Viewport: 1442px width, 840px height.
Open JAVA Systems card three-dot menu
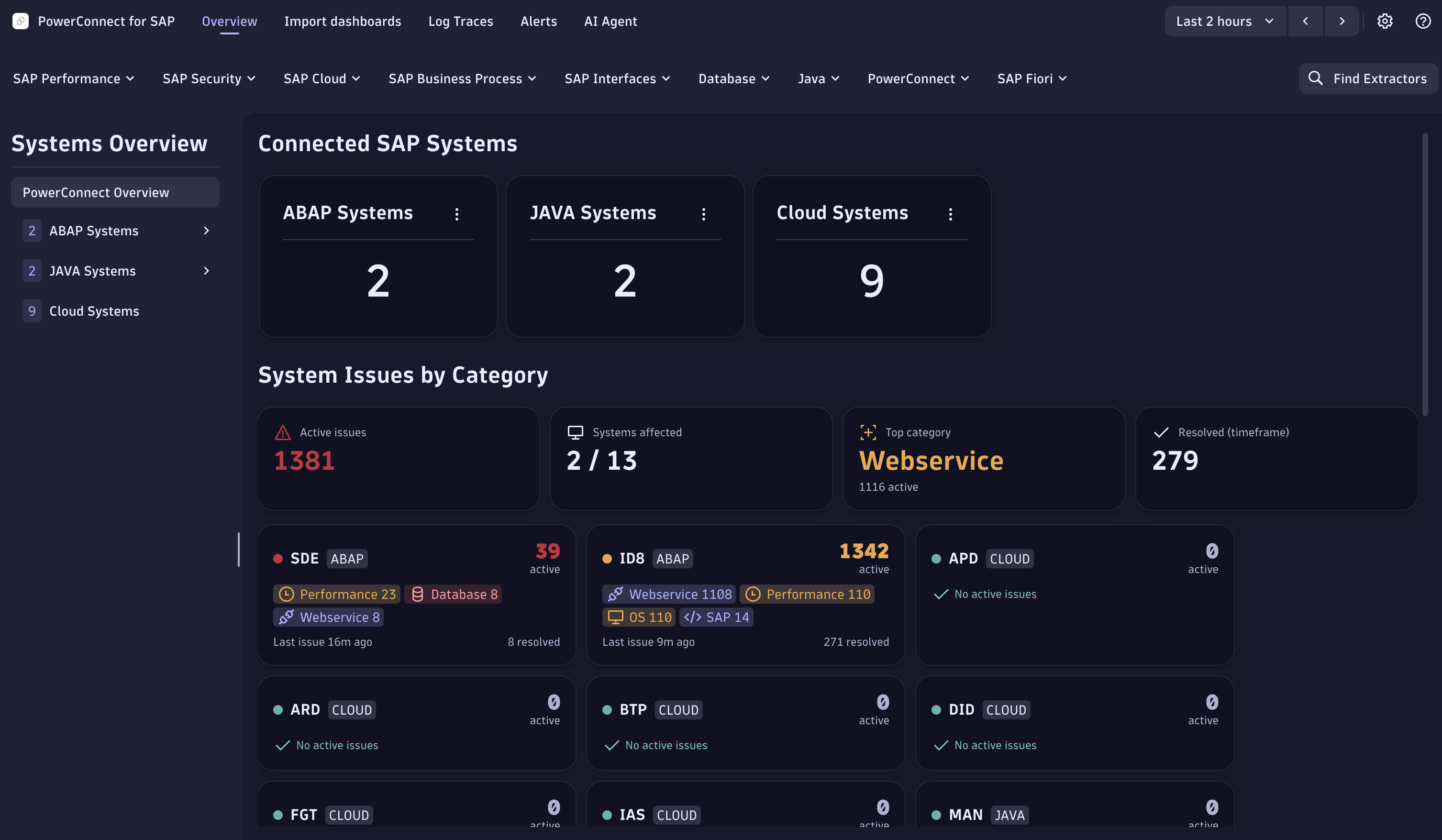click(703, 214)
